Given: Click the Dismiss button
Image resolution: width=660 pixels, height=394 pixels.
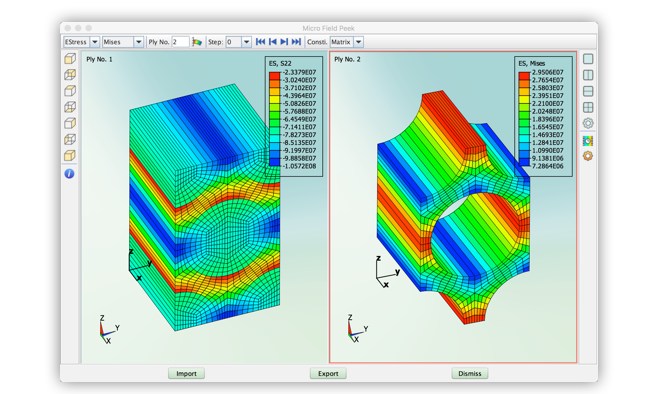Looking at the screenshot, I should tap(470, 373).
